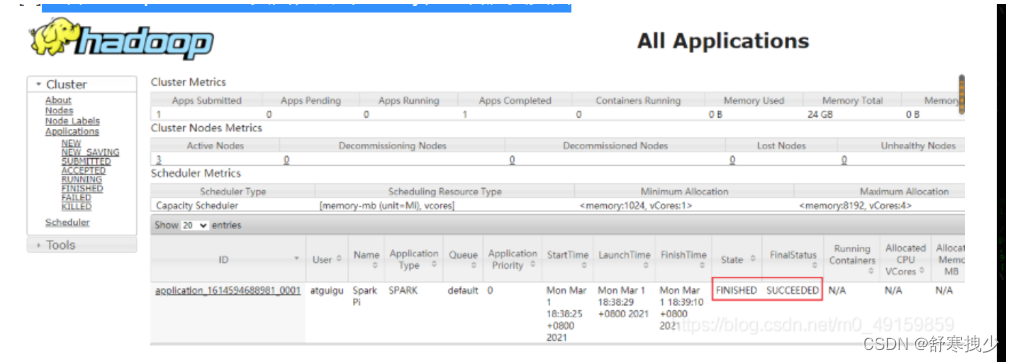1015x362 pixels.
Task: Open the Node Labels link
Action: 72,121
